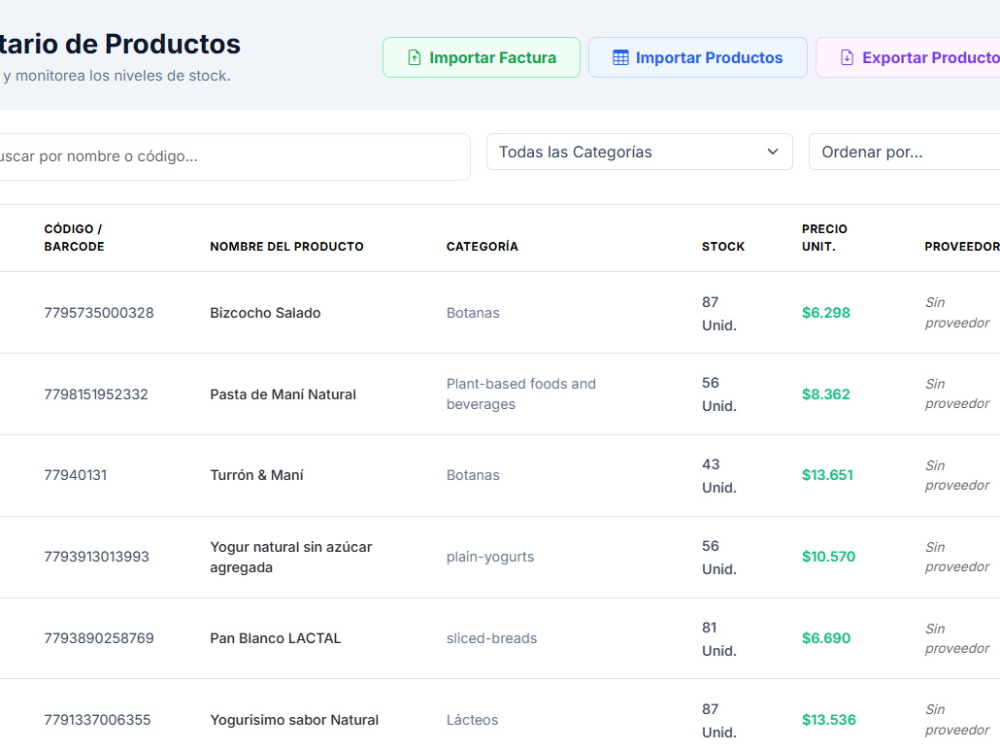Click the plain-yogurts category label

coord(490,557)
